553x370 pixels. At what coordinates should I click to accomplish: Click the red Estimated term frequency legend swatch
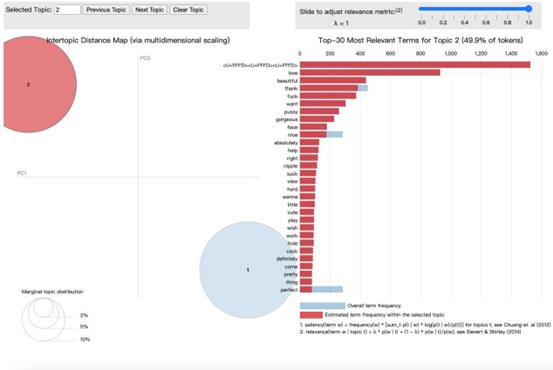pyautogui.click(x=311, y=315)
